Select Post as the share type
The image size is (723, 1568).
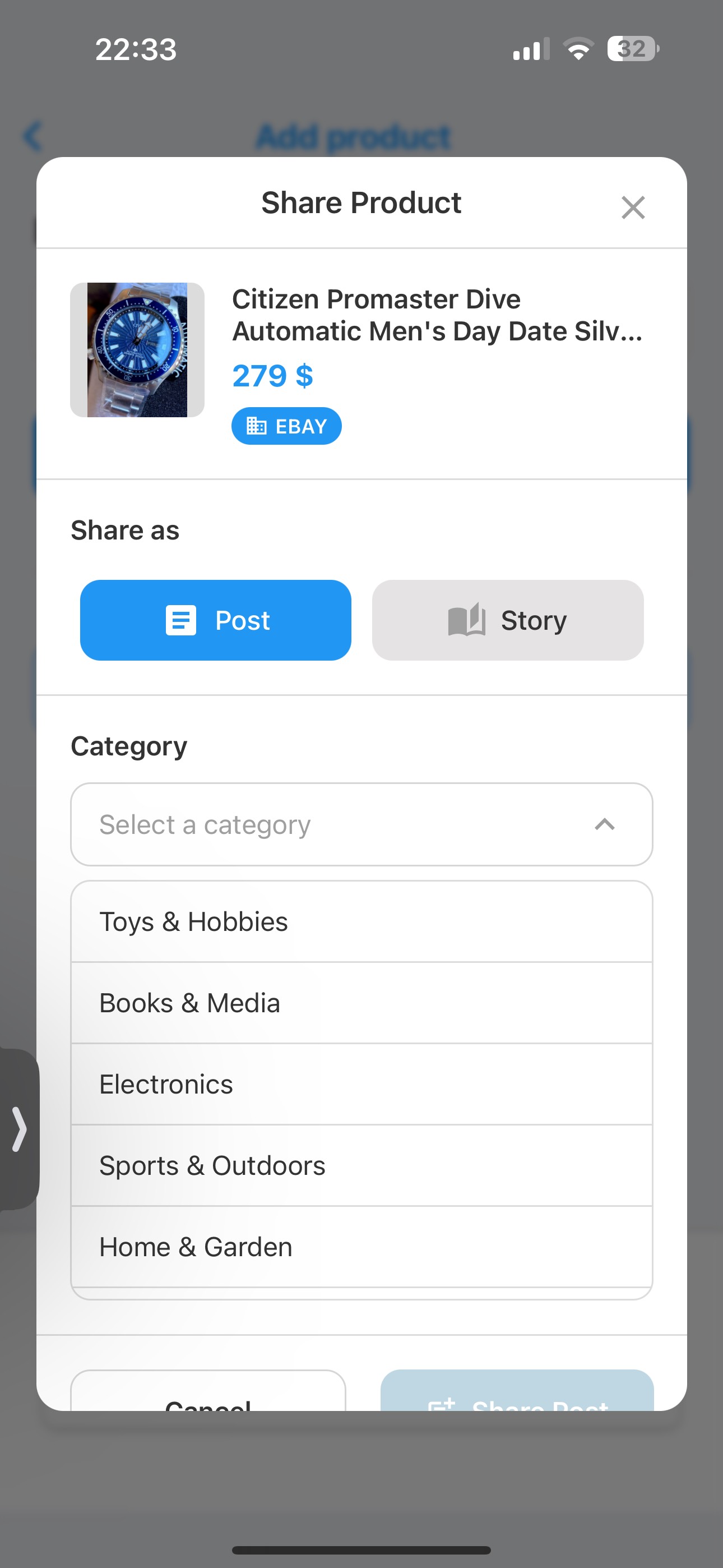click(x=215, y=620)
